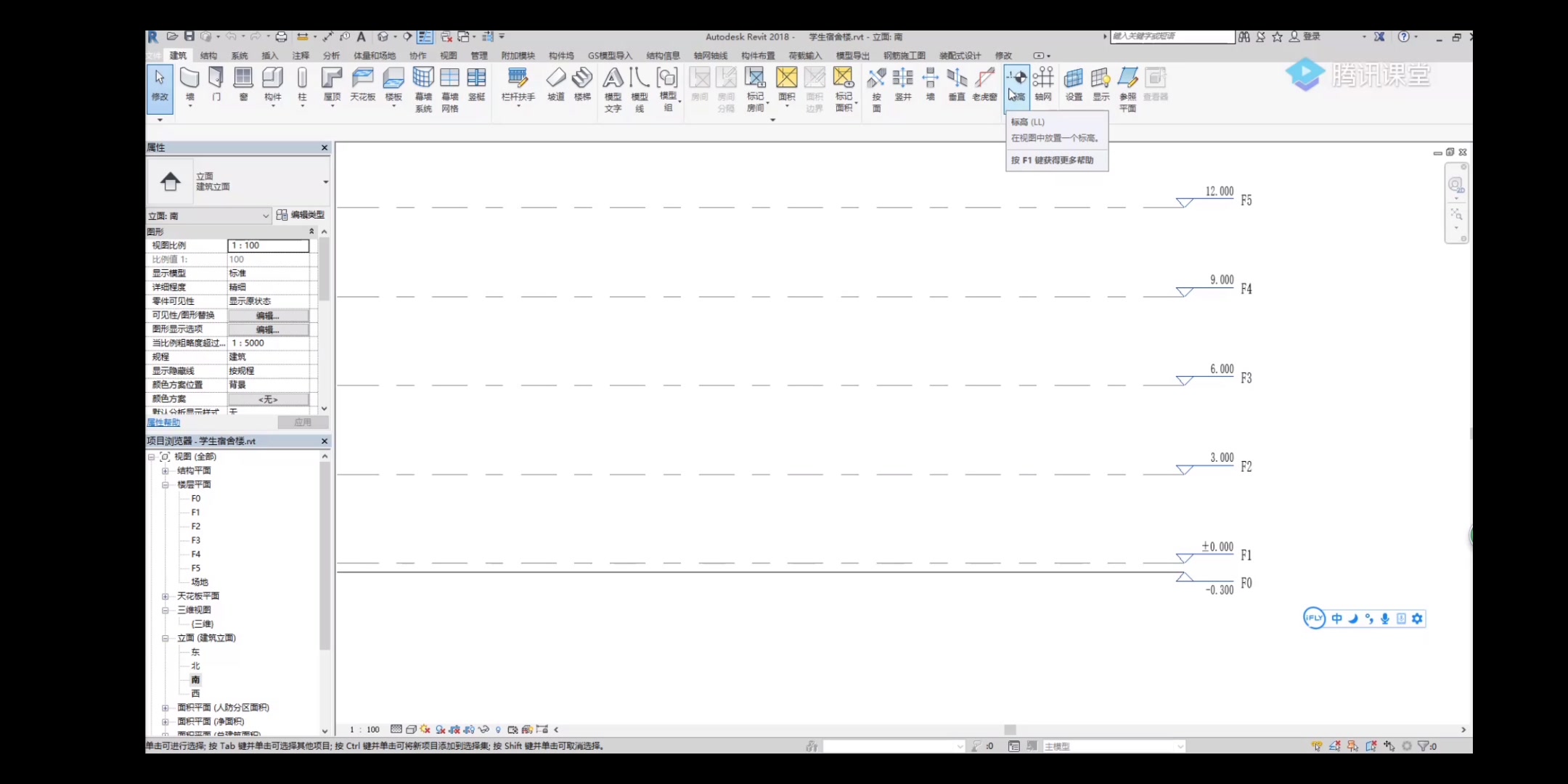Expand the 天花板平面 tree node

click(166, 596)
